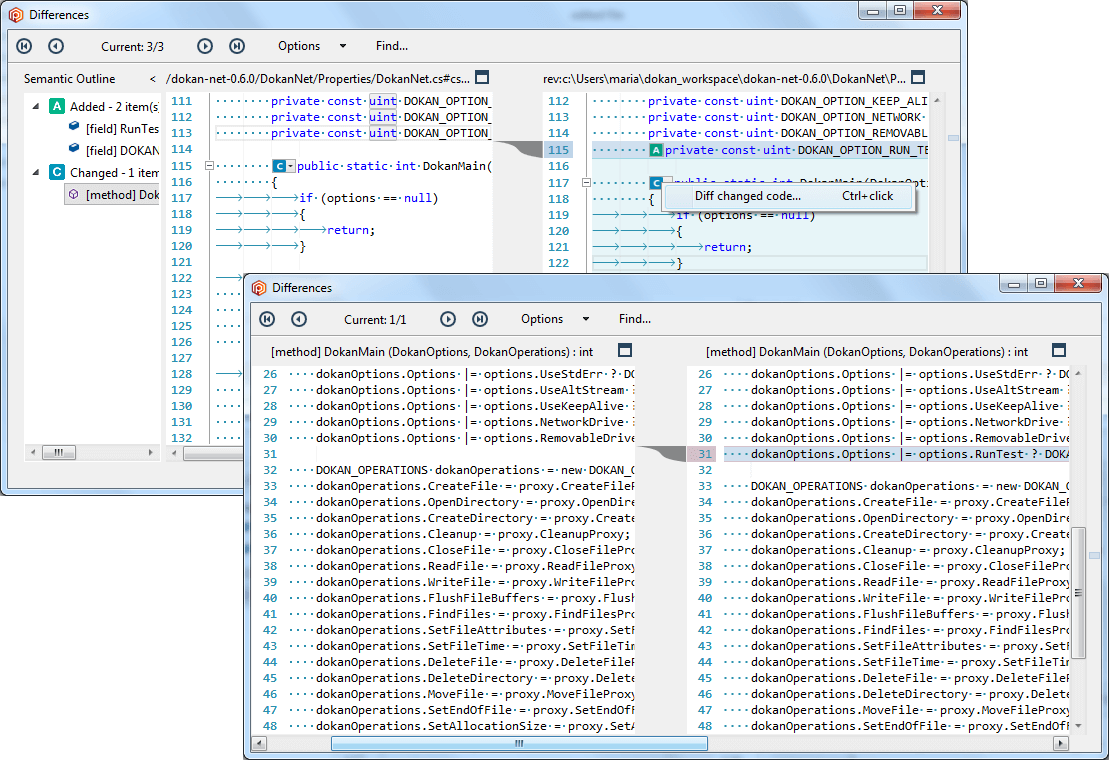This screenshot has width=1109, height=760.
Task: Maximize the left pane in back window
Action: tap(482, 77)
